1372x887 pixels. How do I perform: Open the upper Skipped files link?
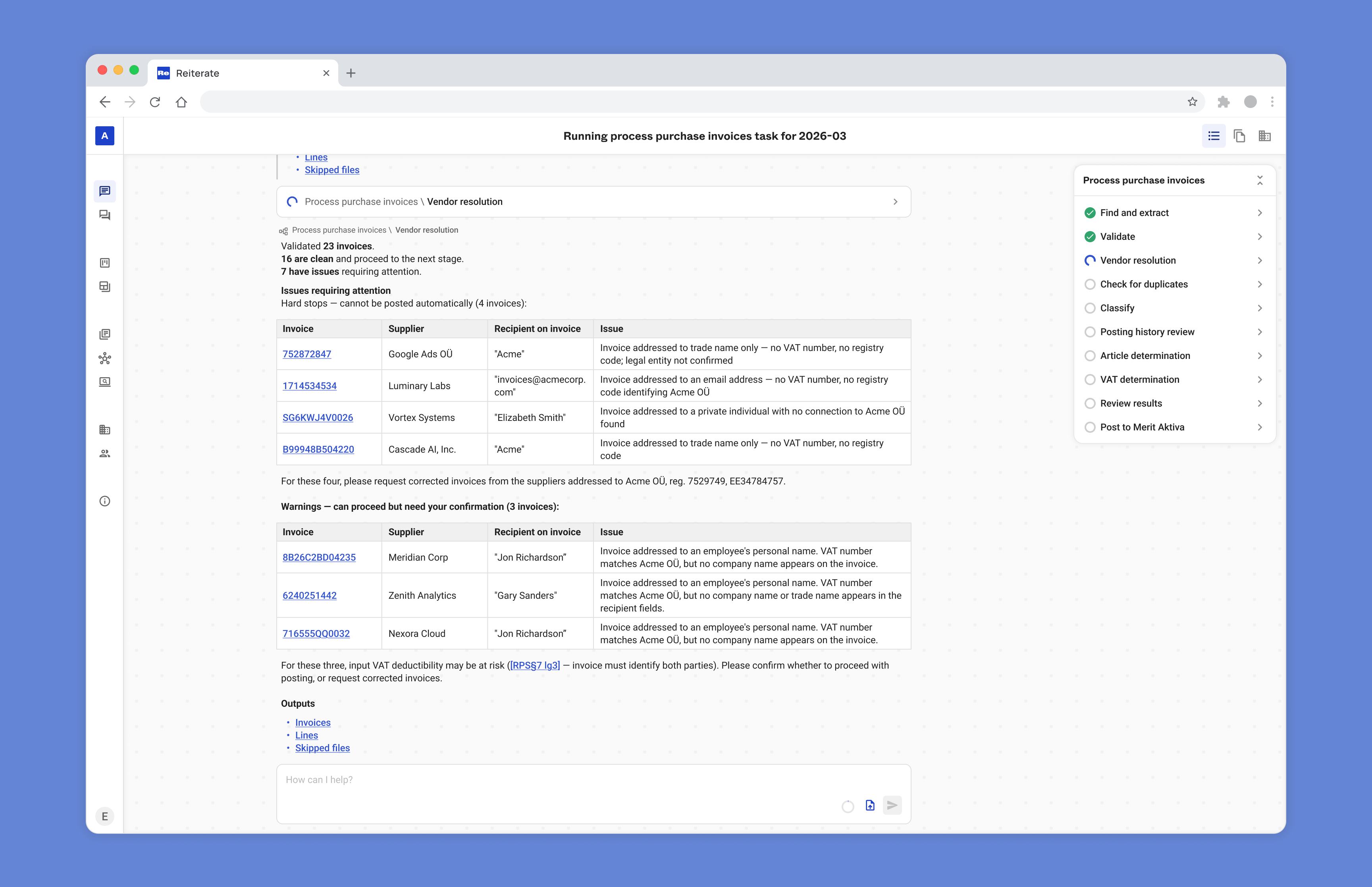point(331,170)
